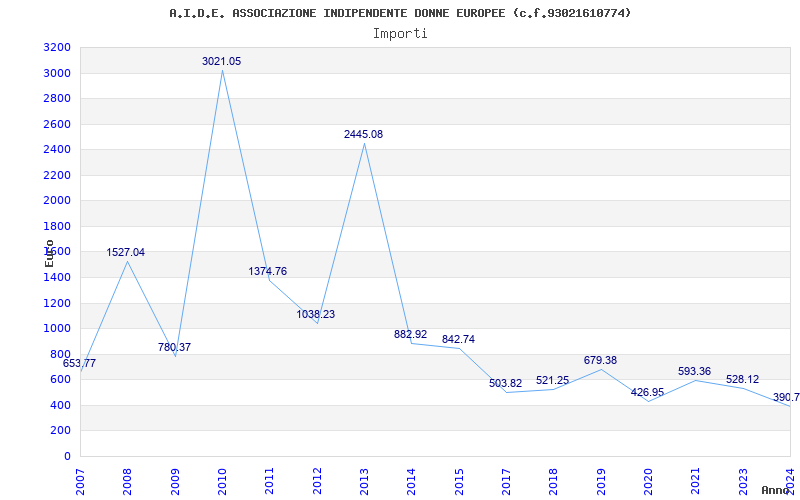Click the 2021 x-axis year label
The width and height of the screenshot is (800, 500).
[x=695, y=482]
